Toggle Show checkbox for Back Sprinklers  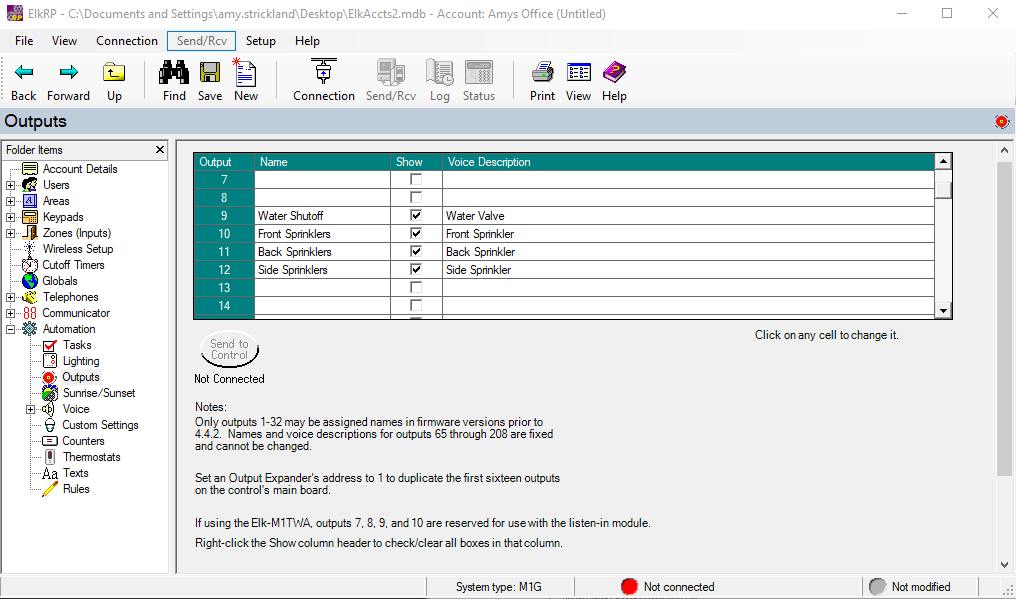pyautogui.click(x=416, y=252)
